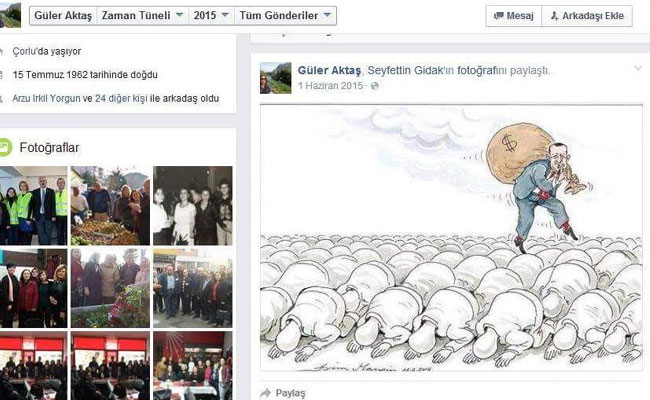Click the 24 diğer kişi link
The image size is (650, 400).
click(121, 99)
